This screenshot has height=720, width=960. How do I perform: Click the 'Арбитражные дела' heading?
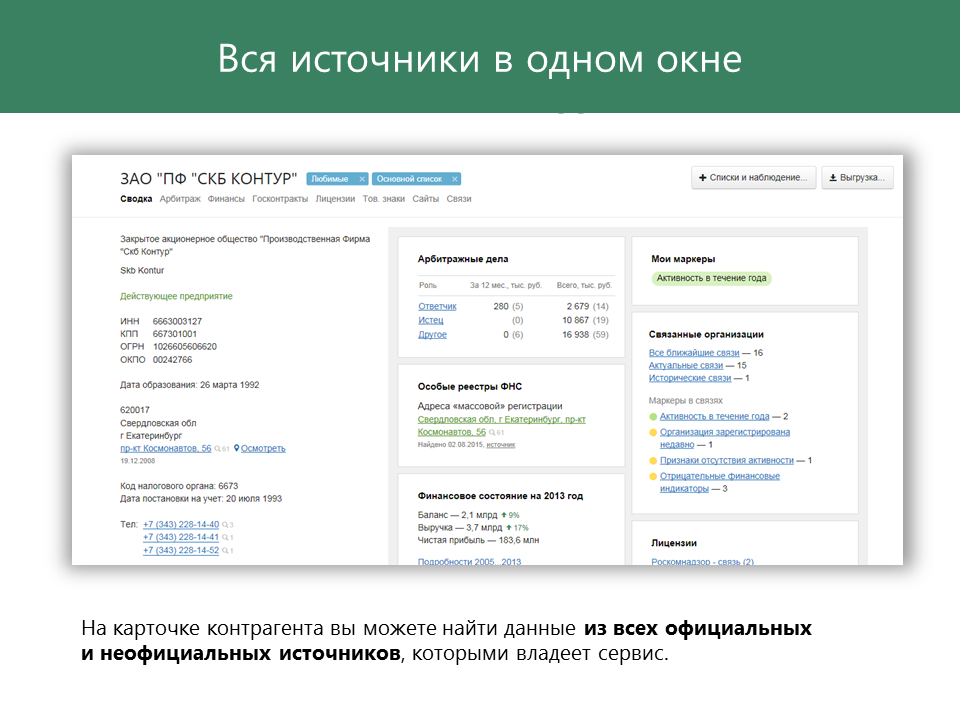pos(463,259)
